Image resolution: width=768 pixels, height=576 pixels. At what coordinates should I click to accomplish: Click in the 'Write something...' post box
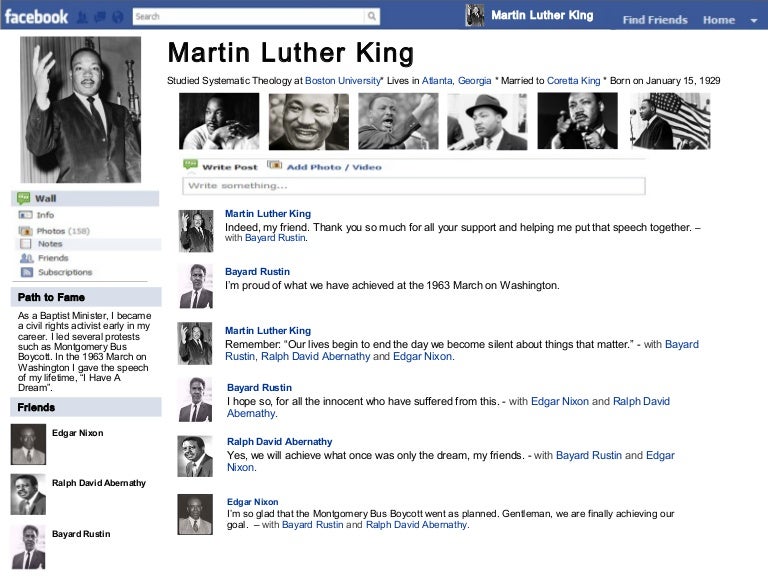pyautogui.click(x=413, y=186)
